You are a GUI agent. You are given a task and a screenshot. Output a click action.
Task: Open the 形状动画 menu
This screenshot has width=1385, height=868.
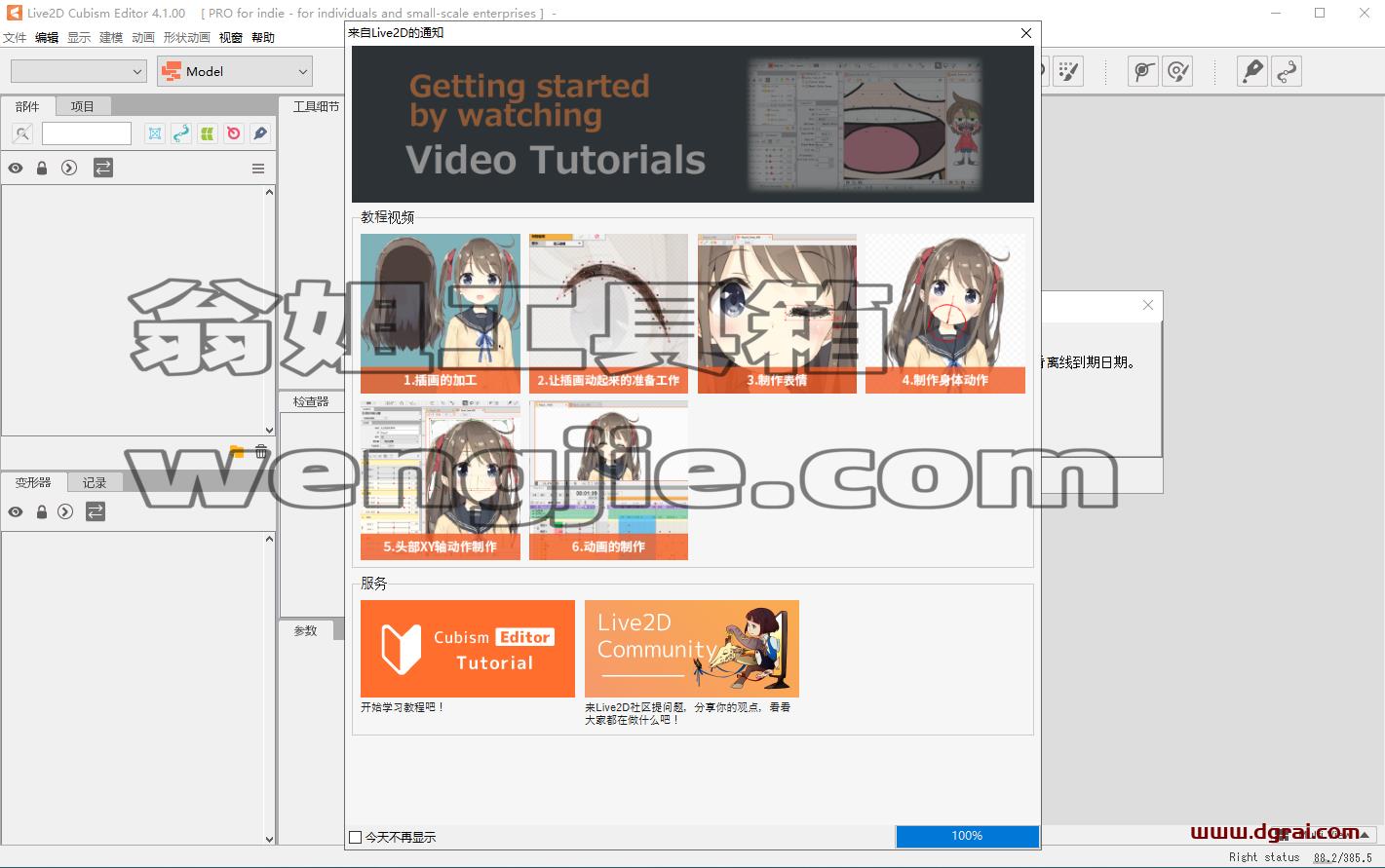[x=187, y=38]
